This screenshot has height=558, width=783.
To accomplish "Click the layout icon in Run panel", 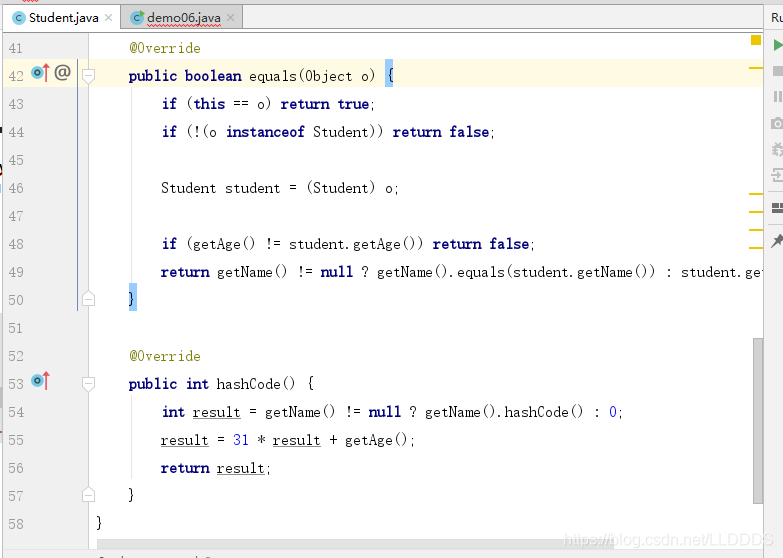I will 778,208.
